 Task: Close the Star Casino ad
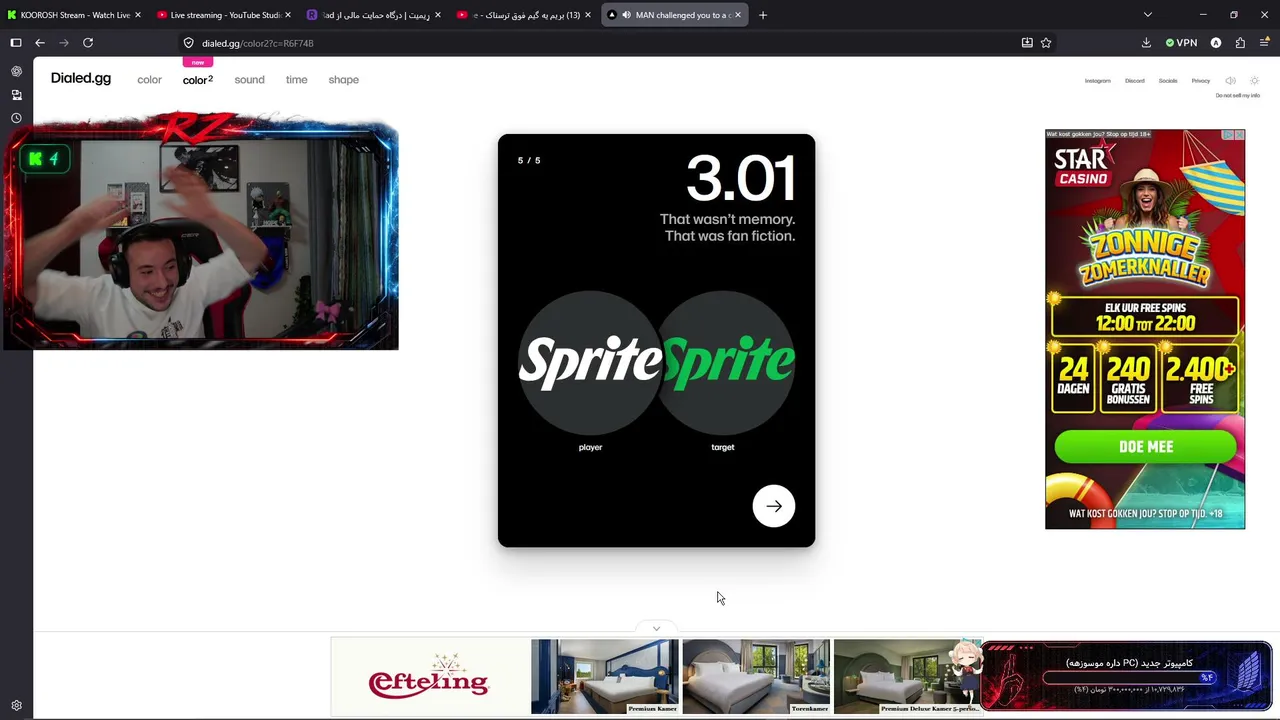click(x=1239, y=134)
